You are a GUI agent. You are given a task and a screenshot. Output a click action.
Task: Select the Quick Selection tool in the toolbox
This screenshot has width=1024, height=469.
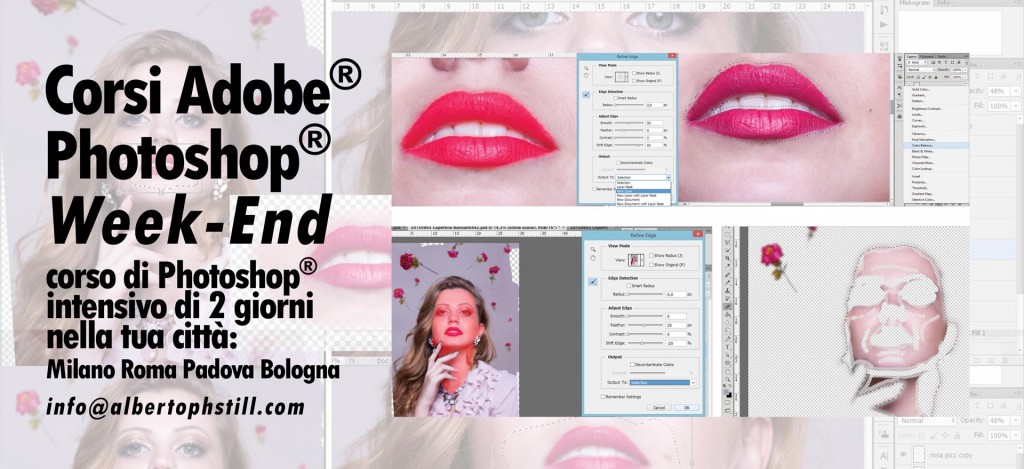[728, 250]
